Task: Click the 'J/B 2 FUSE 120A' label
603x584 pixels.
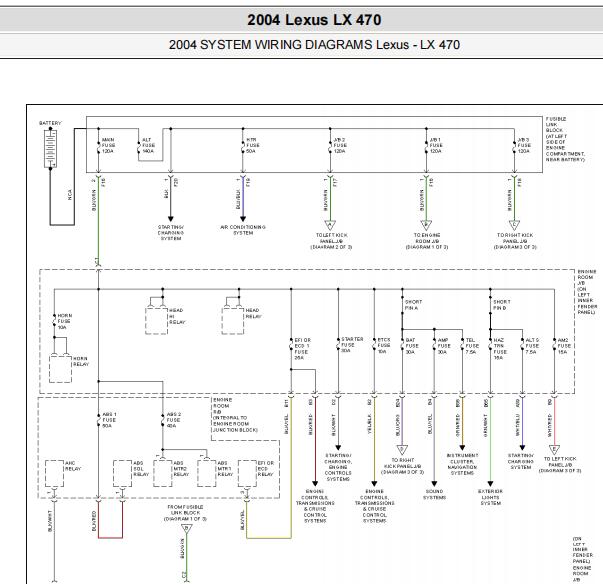Action: click(340, 145)
